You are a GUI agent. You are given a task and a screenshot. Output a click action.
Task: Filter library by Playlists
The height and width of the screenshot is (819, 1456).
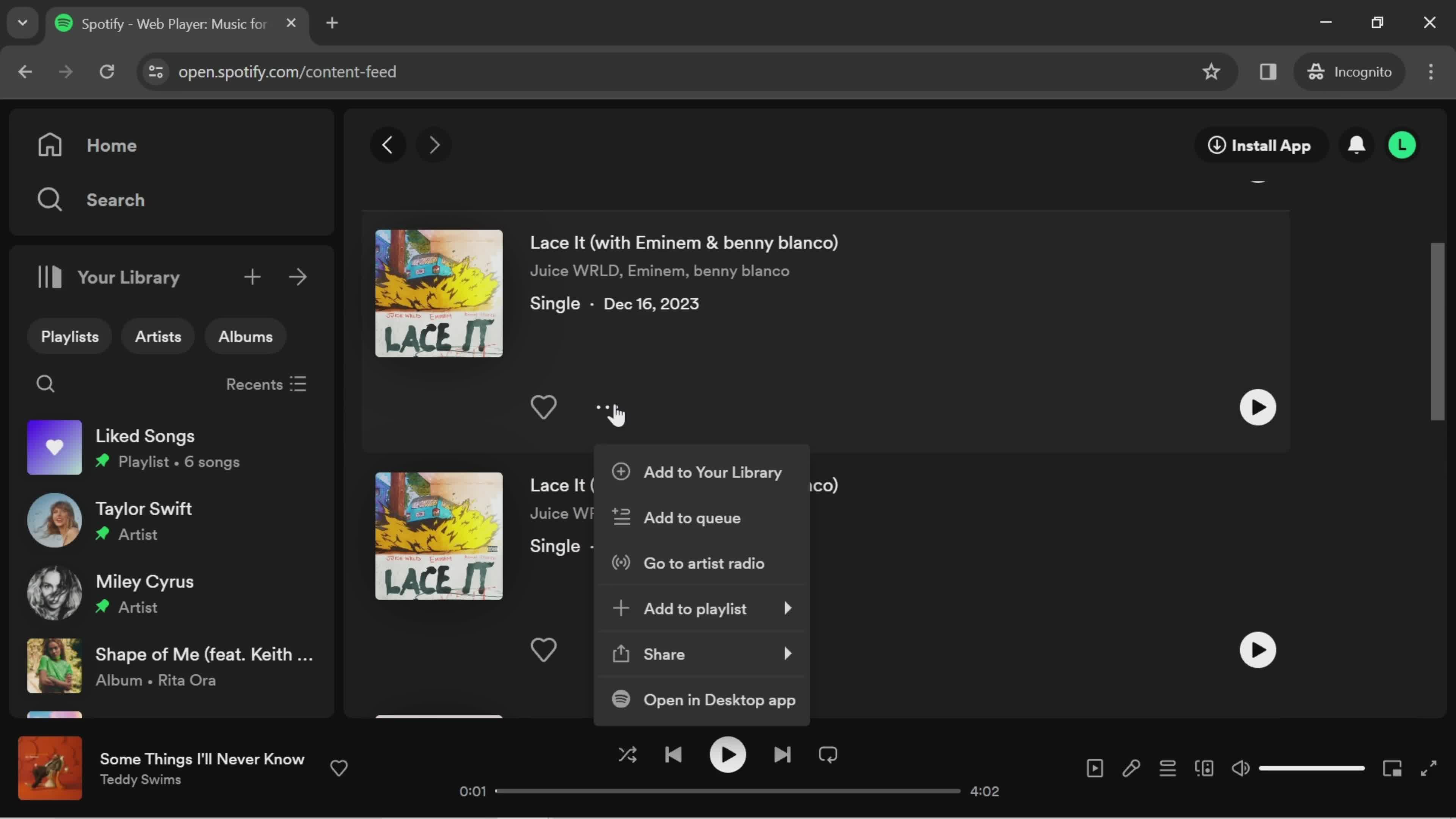pyautogui.click(x=69, y=336)
